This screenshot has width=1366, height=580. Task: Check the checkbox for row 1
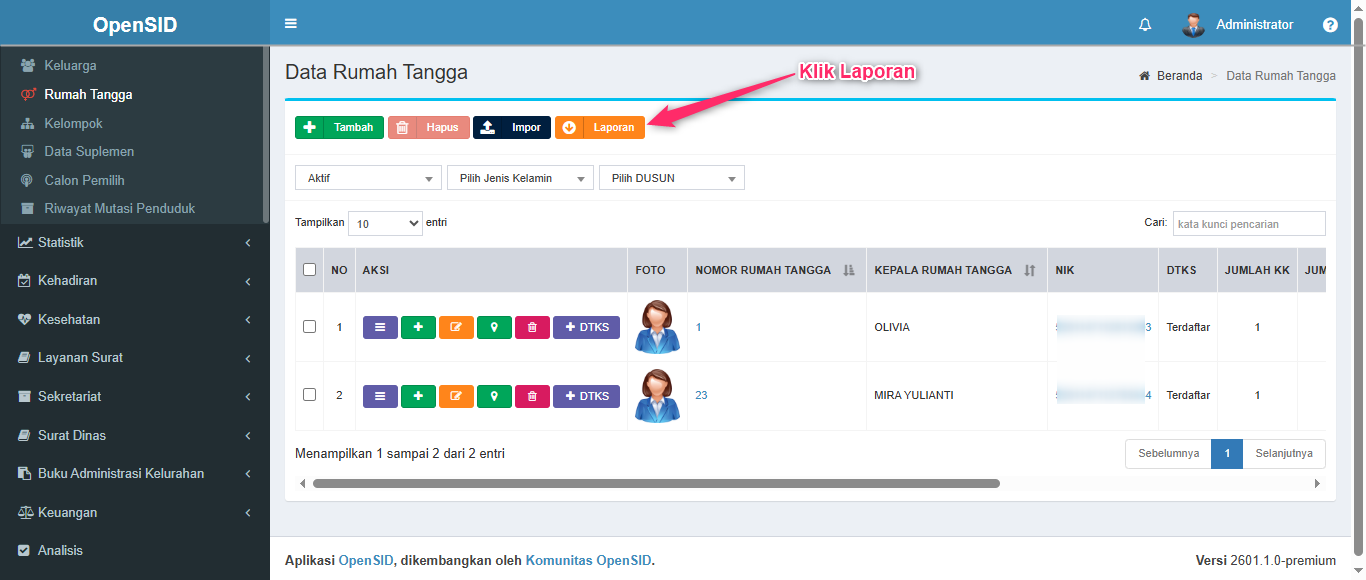pos(309,327)
